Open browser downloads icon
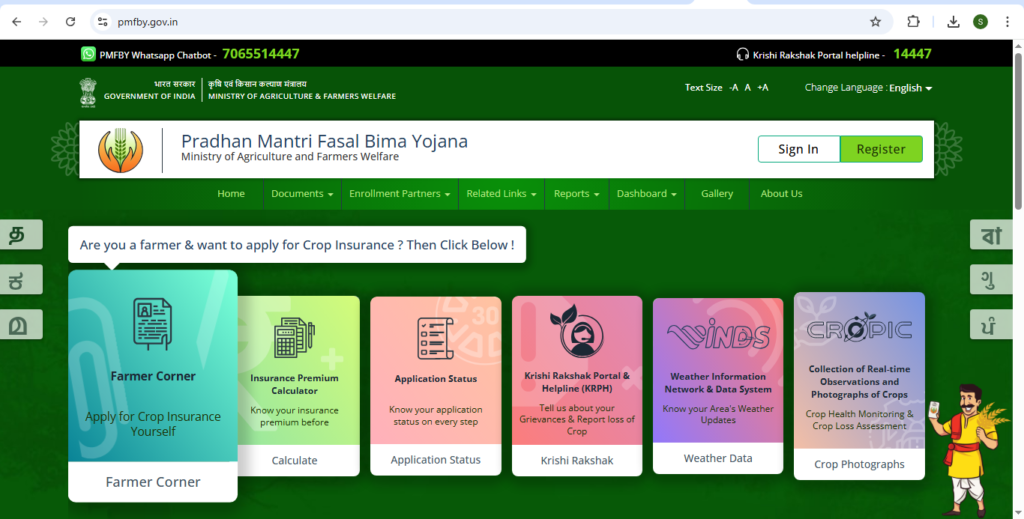1024x519 pixels. pos(953,22)
